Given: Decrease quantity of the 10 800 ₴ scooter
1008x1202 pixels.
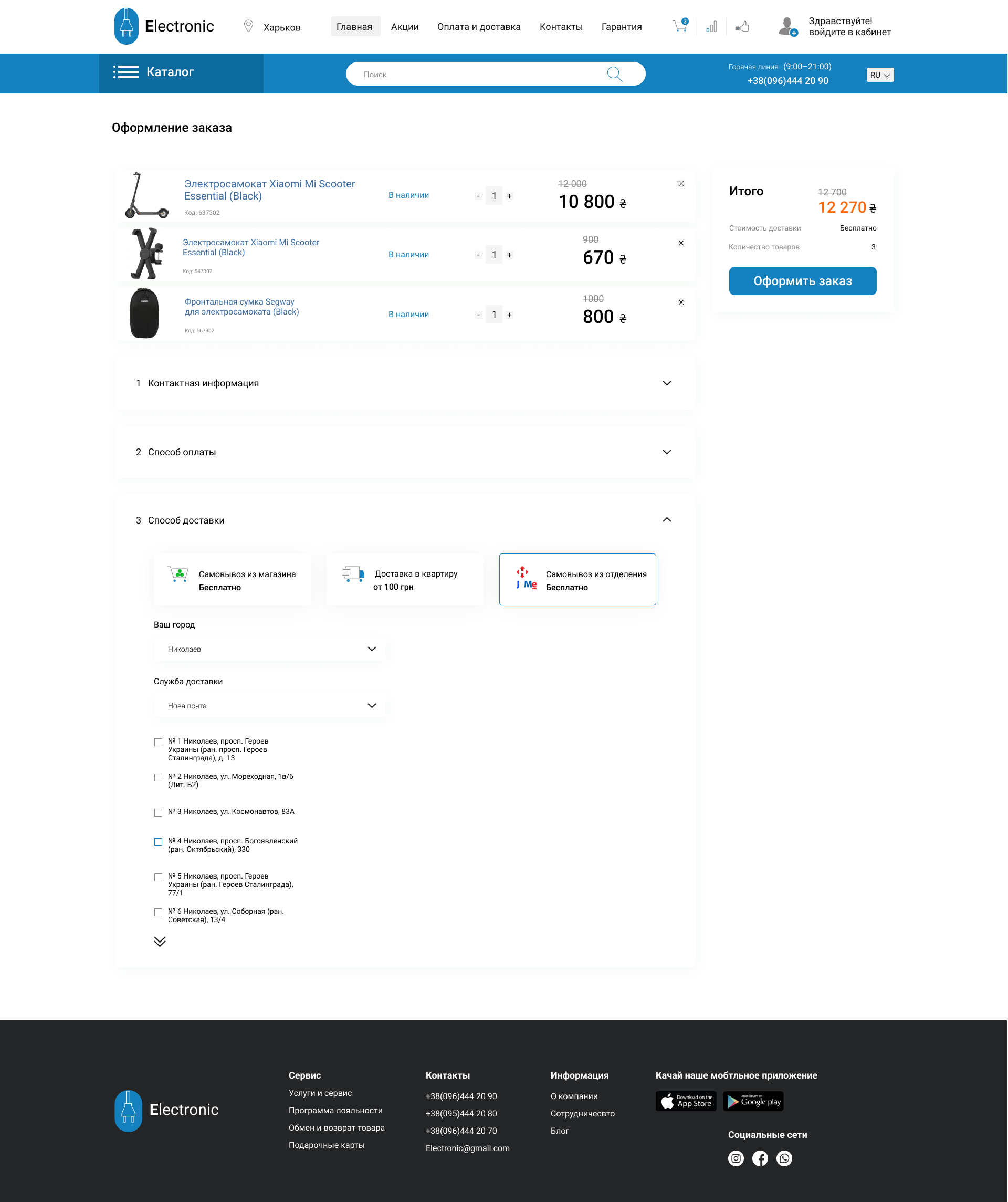Looking at the screenshot, I should click(478, 196).
